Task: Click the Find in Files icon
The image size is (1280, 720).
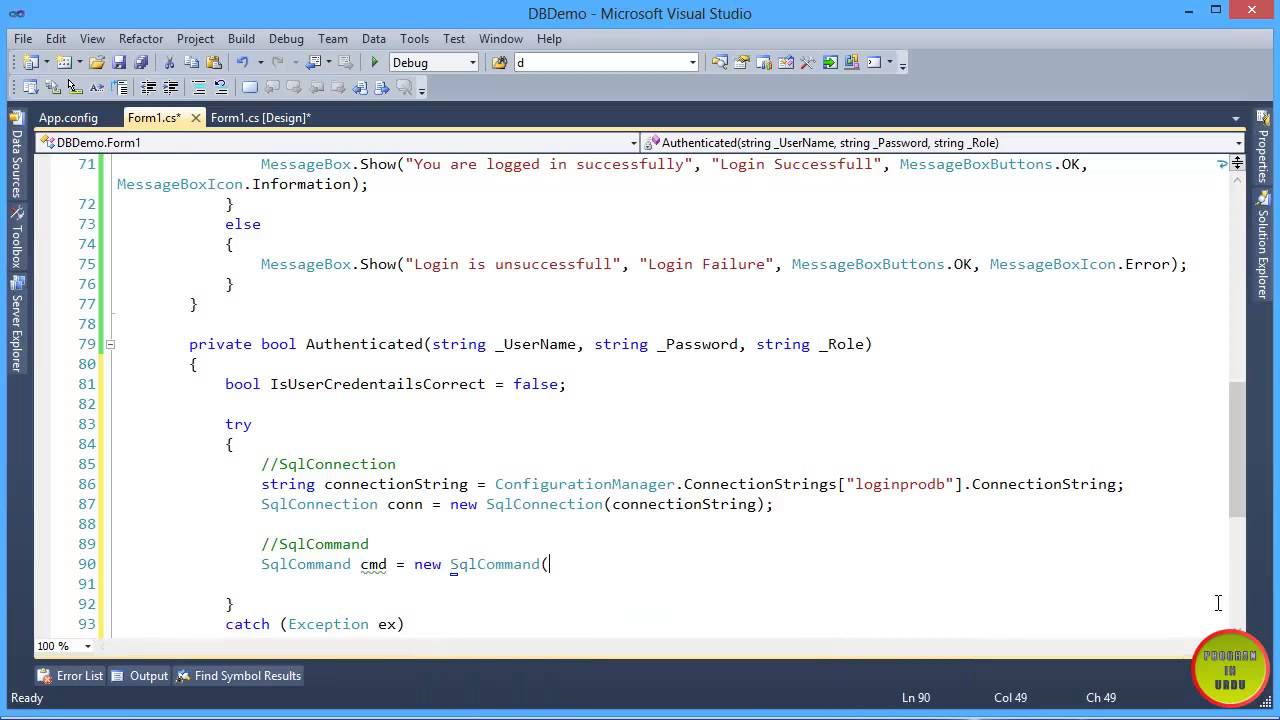Action: [x=499, y=62]
